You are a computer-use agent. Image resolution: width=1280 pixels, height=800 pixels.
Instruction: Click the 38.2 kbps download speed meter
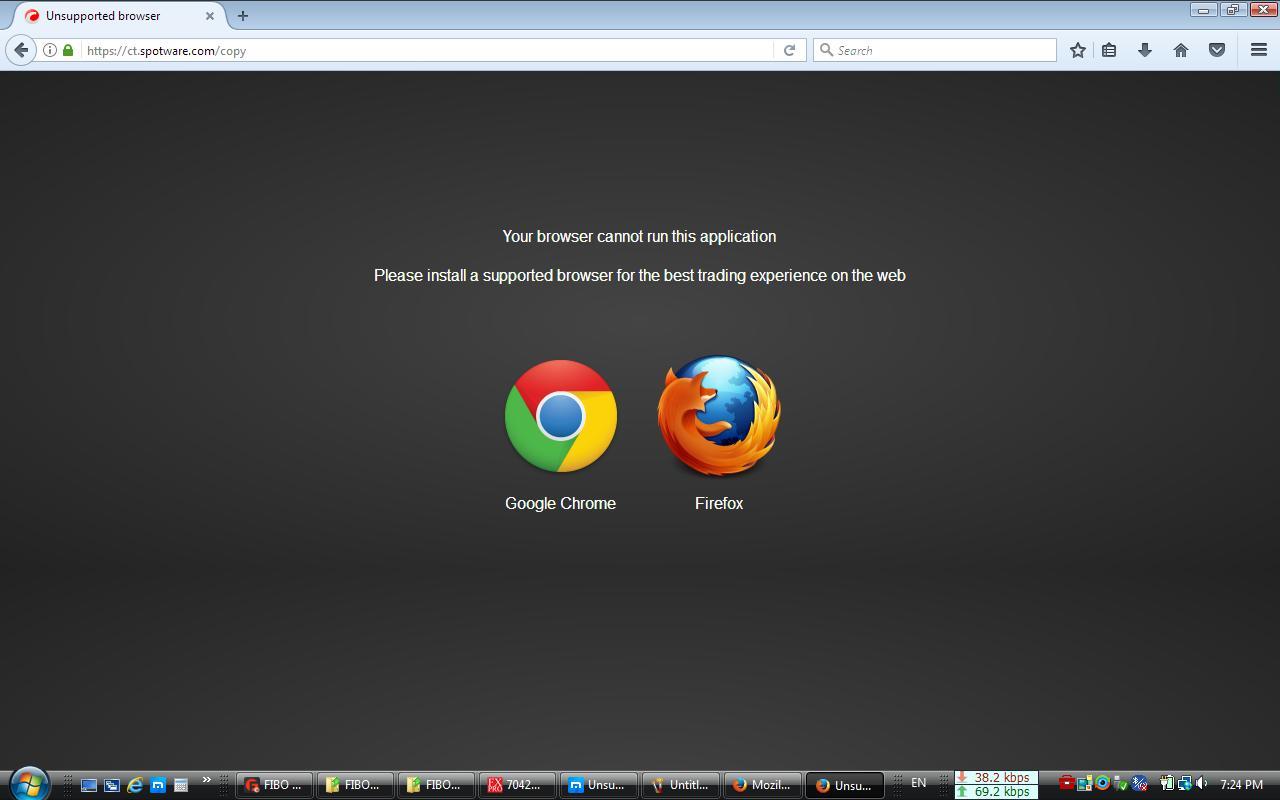[996, 777]
